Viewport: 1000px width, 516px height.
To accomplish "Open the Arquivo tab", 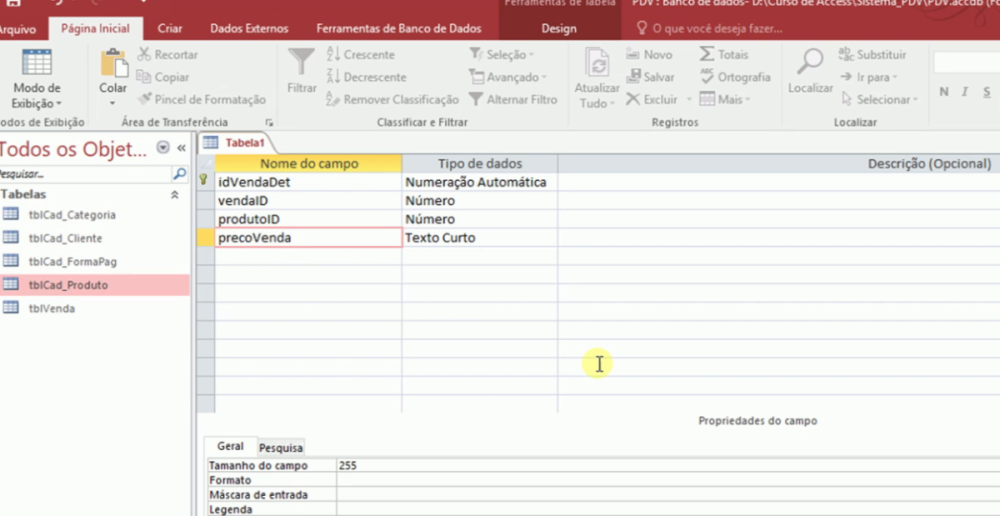I will [17, 29].
